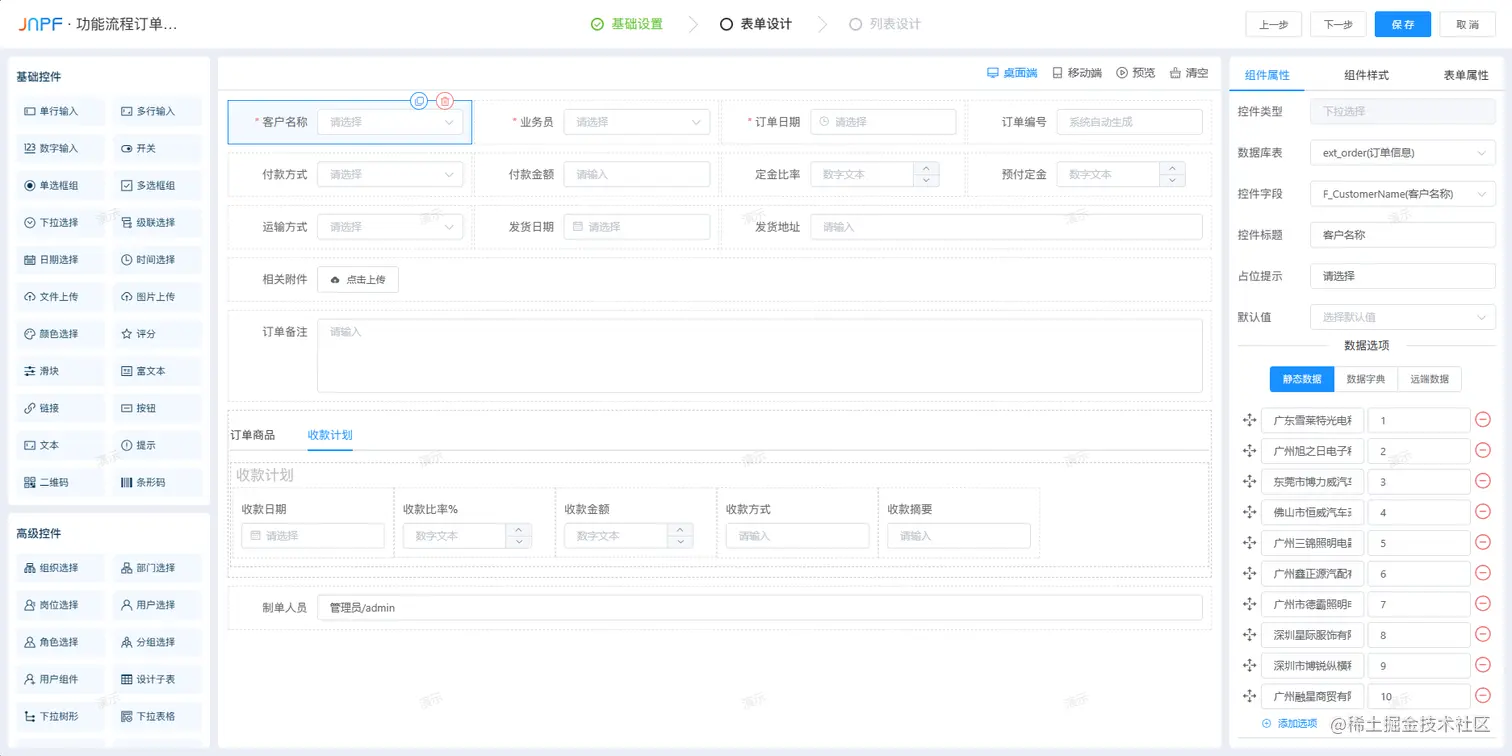Open the 数据库表 dropdown
The image size is (1512, 756).
coord(1402,152)
